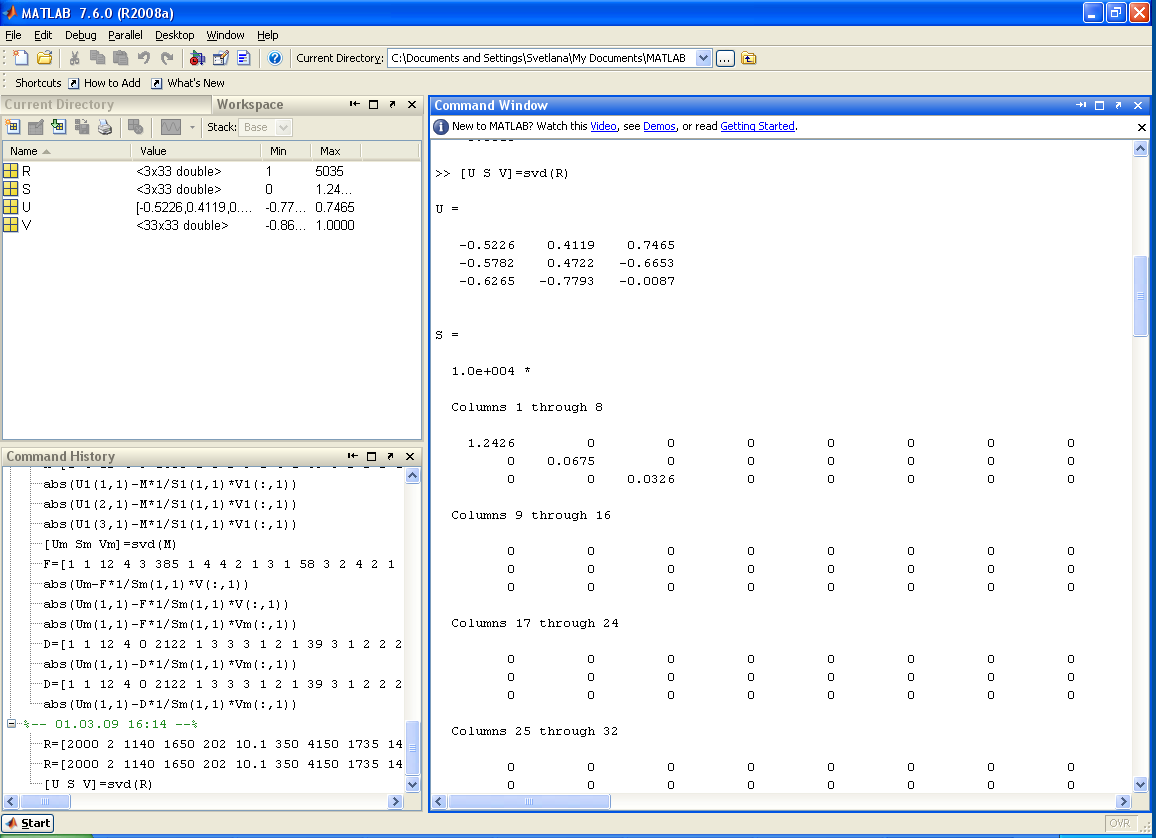The image size is (1156, 838).
Task: Open the Parallel menu
Action: pyautogui.click(x=125, y=35)
